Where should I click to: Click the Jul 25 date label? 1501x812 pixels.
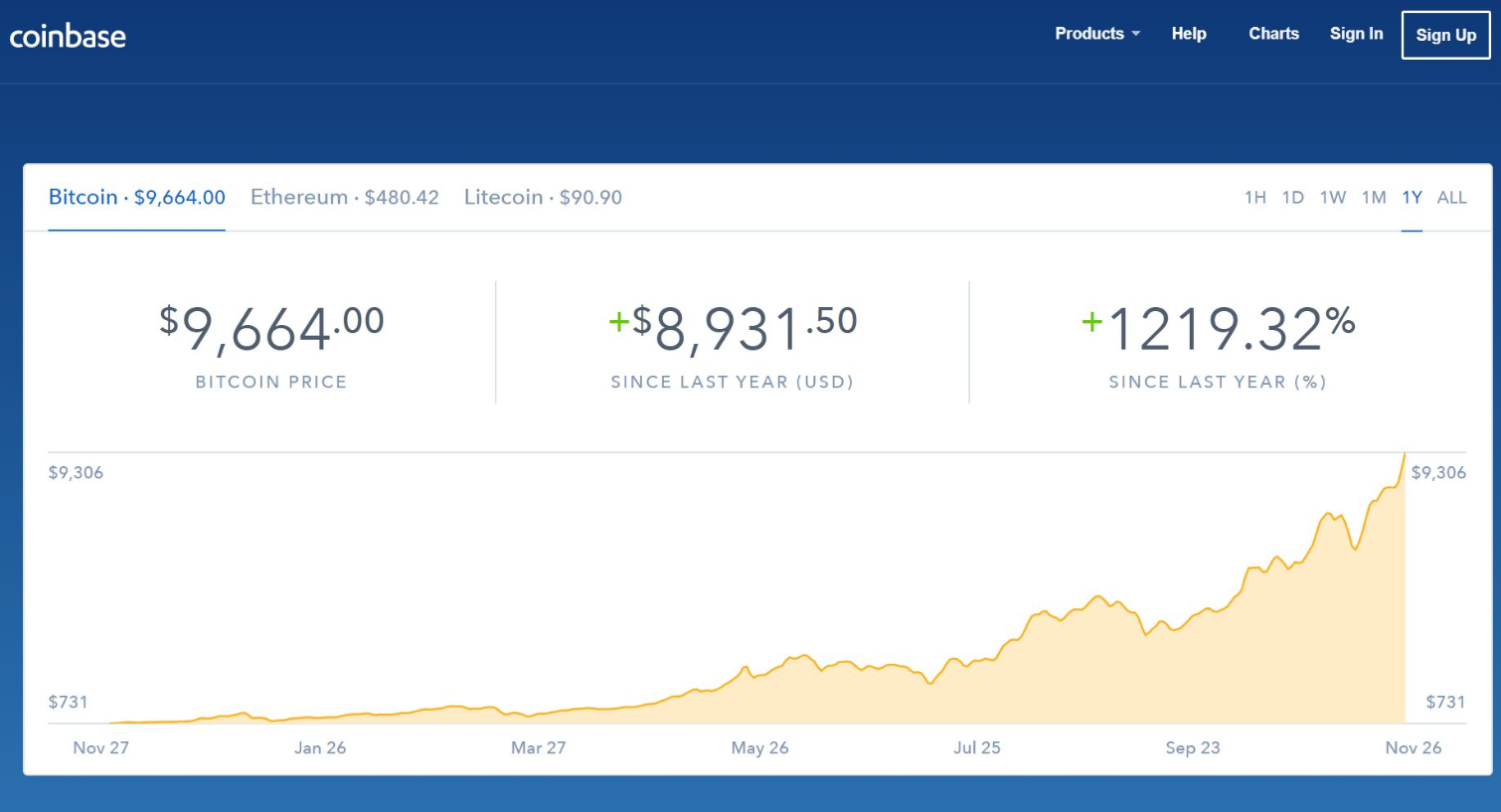pyautogui.click(x=977, y=747)
